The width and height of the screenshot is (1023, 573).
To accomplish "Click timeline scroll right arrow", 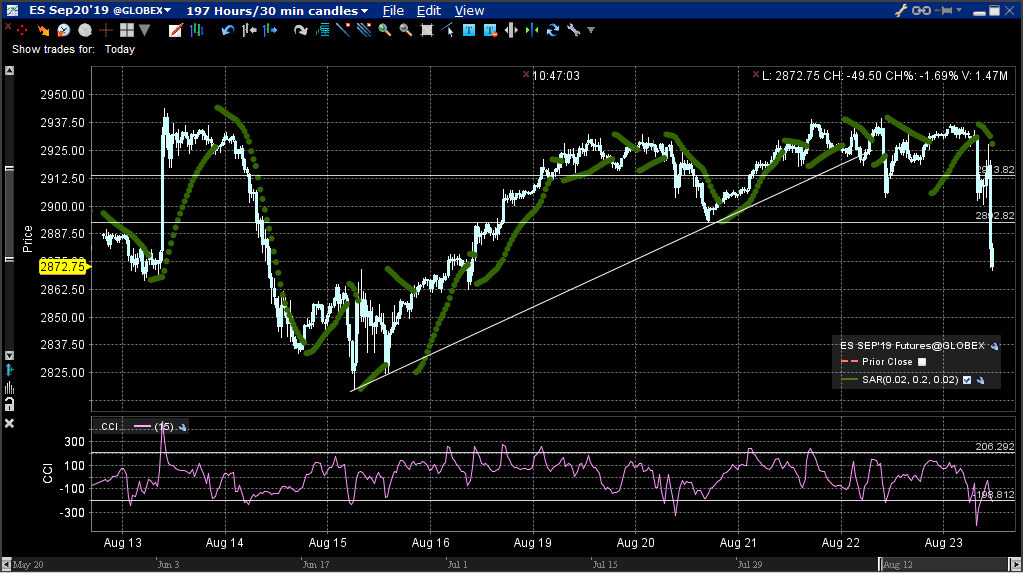I will point(1015,565).
